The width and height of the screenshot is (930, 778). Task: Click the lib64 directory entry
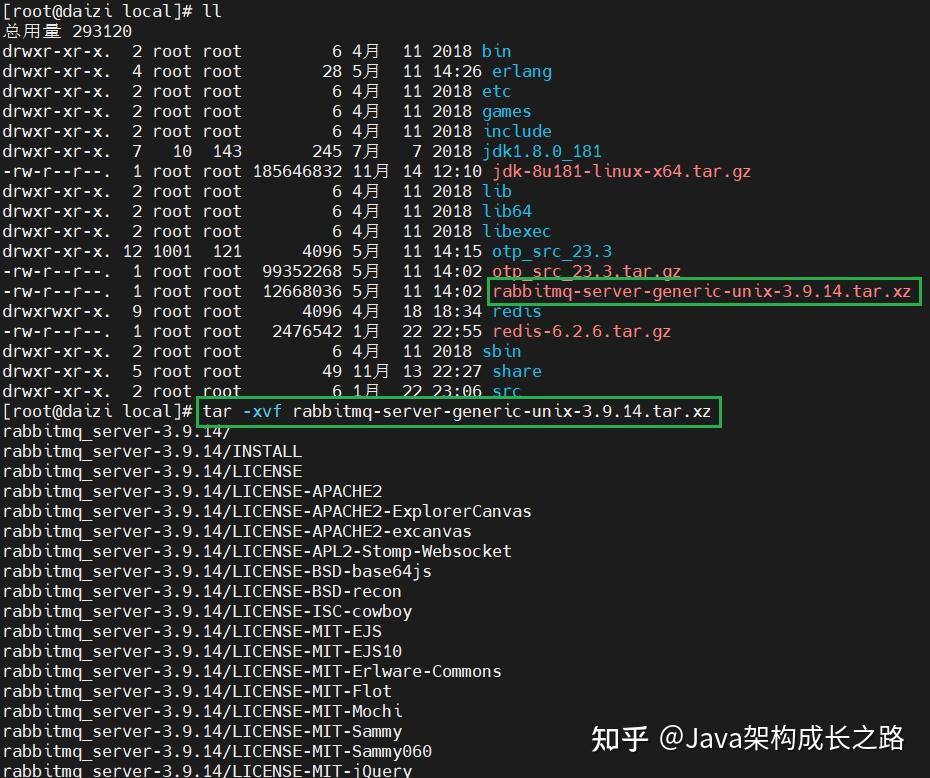click(508, 211)
